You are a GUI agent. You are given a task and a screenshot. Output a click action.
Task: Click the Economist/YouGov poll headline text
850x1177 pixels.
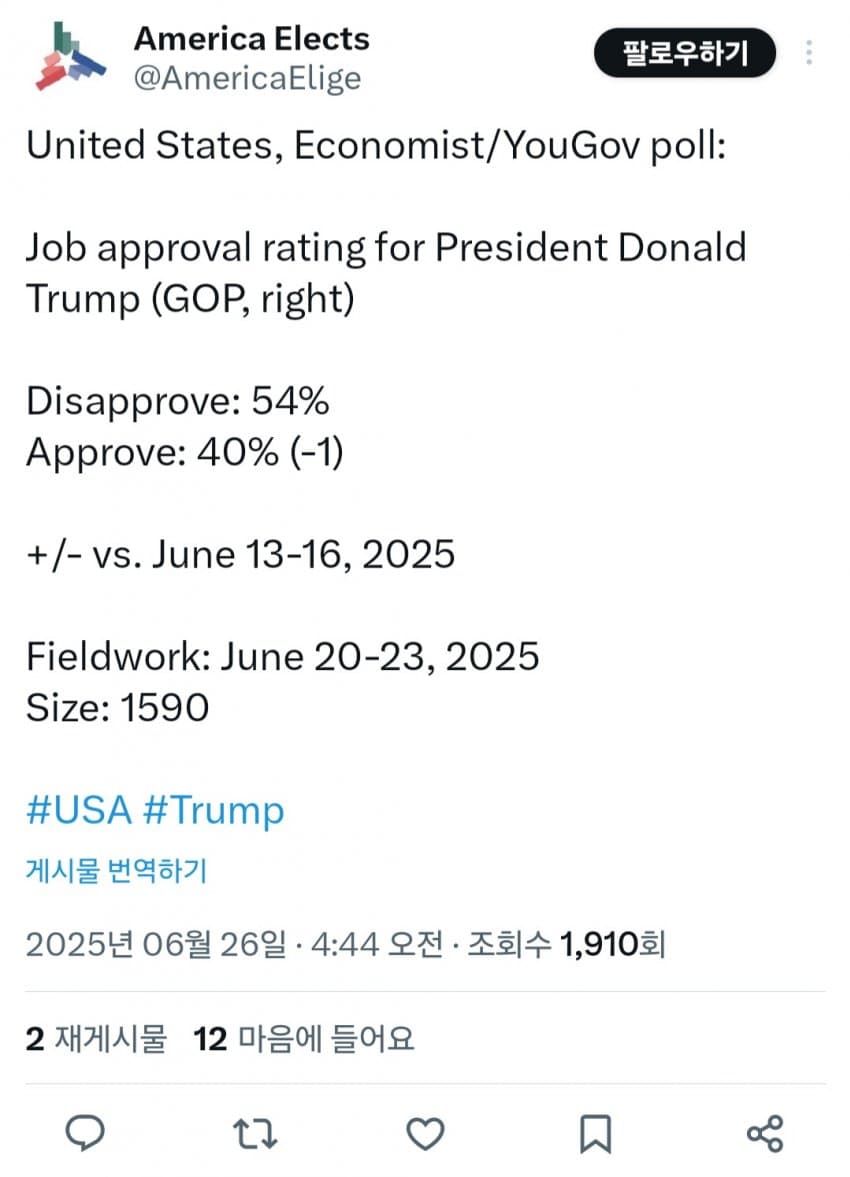(376, 146)
